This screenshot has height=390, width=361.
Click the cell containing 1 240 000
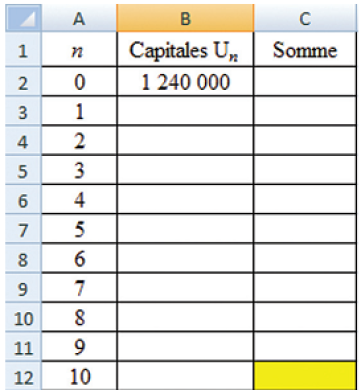(x=185, y=82)
